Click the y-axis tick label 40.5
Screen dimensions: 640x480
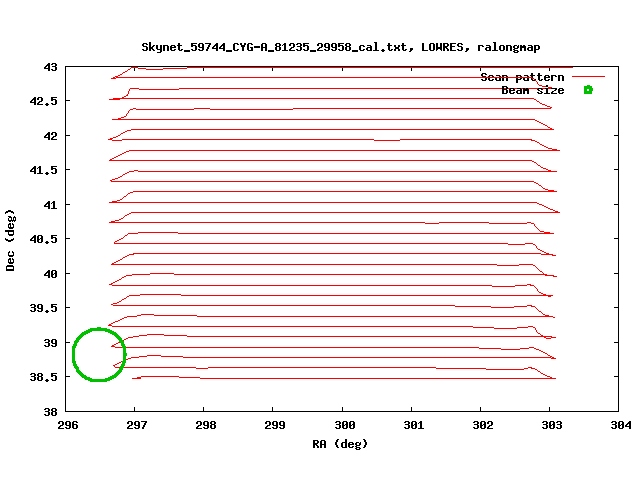click(44, 239)
